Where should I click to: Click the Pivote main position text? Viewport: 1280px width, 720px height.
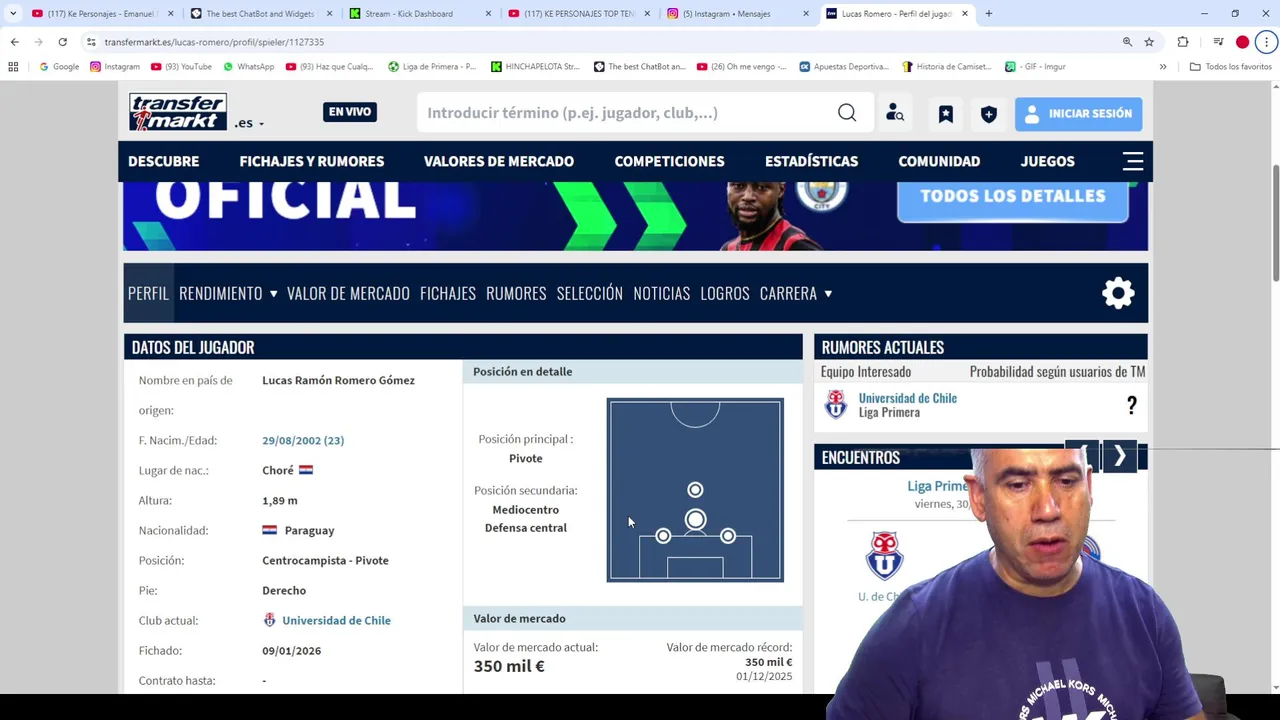(x=525, y=458)
